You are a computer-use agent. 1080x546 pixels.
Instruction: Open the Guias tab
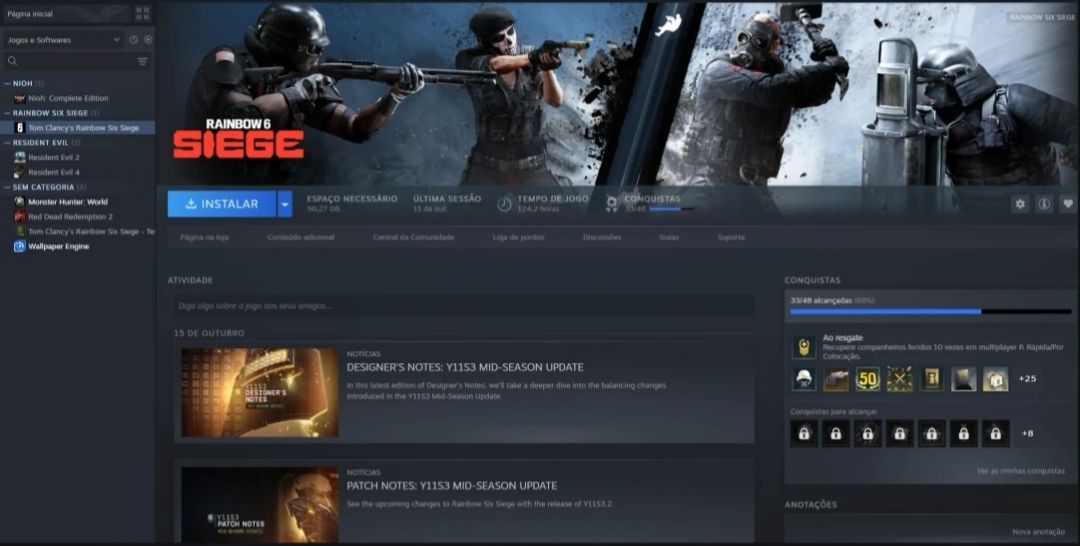tap(669, 237)
